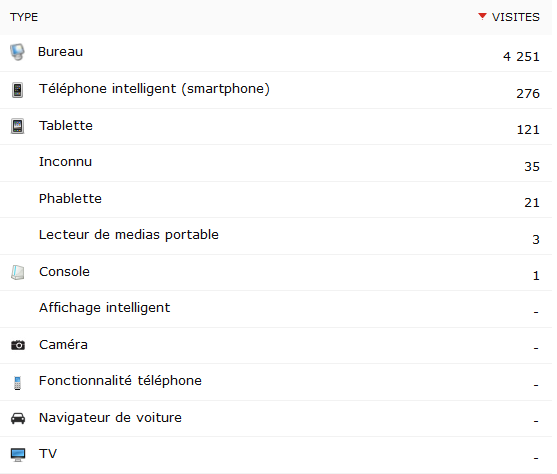Sort by the VISITES column header
The width and height of the screenshot is (557, 474).
[515, 17]
